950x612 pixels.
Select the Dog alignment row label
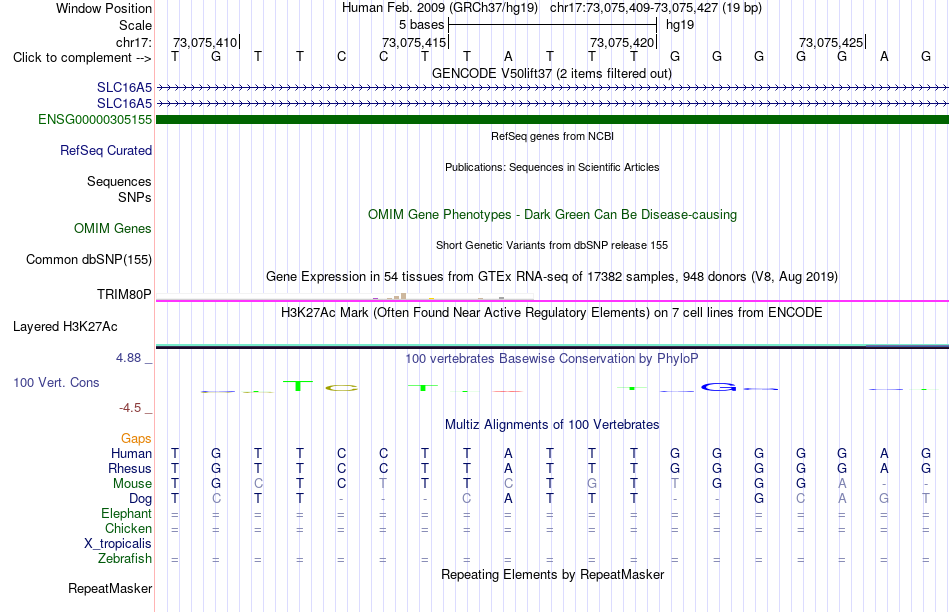click(x=140, y=499)
